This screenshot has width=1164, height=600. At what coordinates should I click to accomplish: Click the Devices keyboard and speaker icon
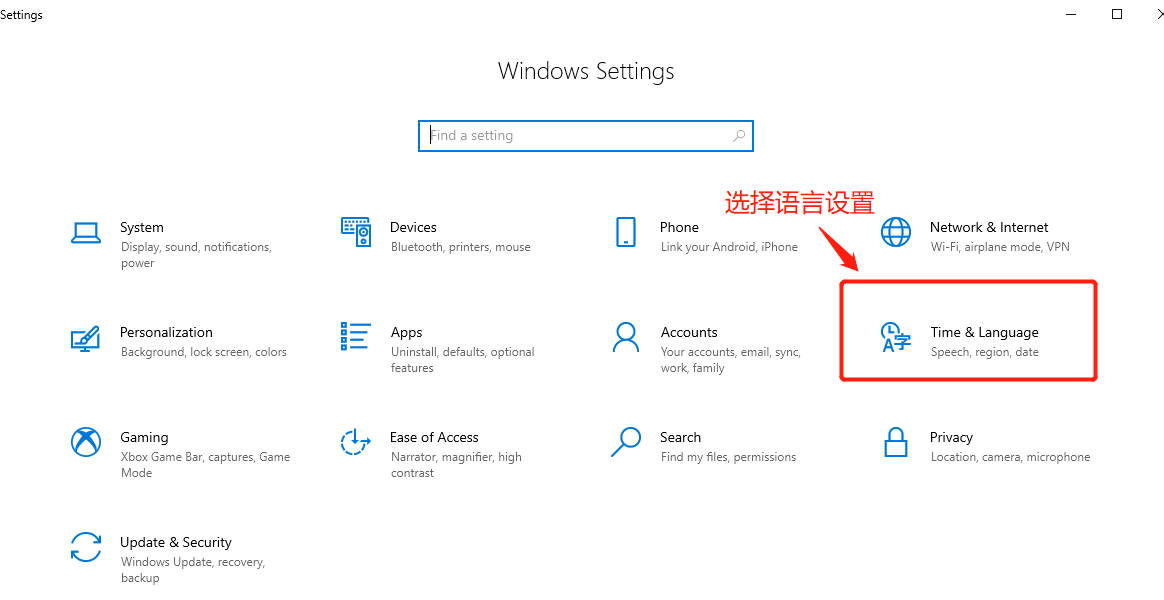pyautogui.click(x=356, y=232)
